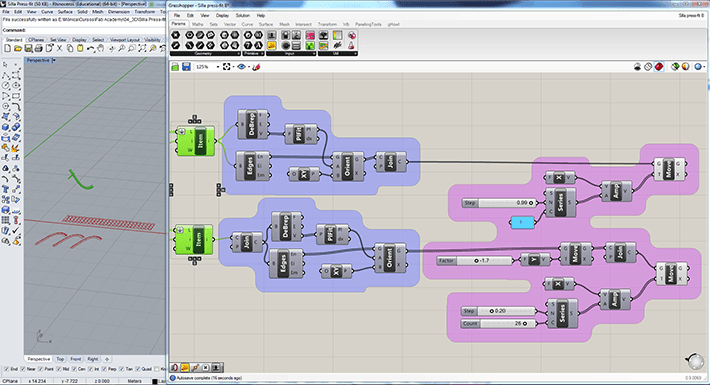
Task: Select the blue panel component near the upper Series
Action: [x=522, y=222]
